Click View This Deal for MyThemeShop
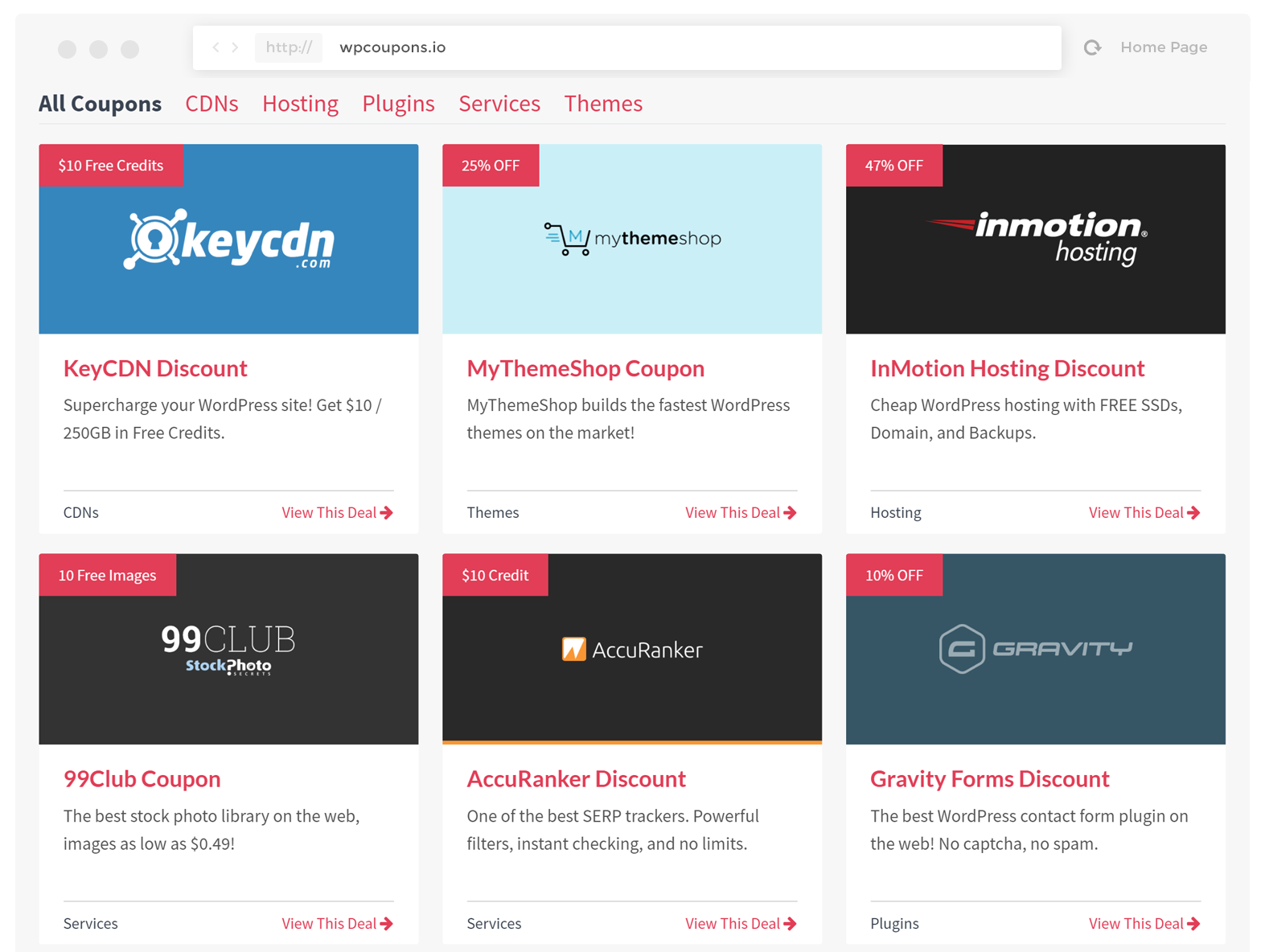Screen dimensions: 1265x952 pos(741,513)
